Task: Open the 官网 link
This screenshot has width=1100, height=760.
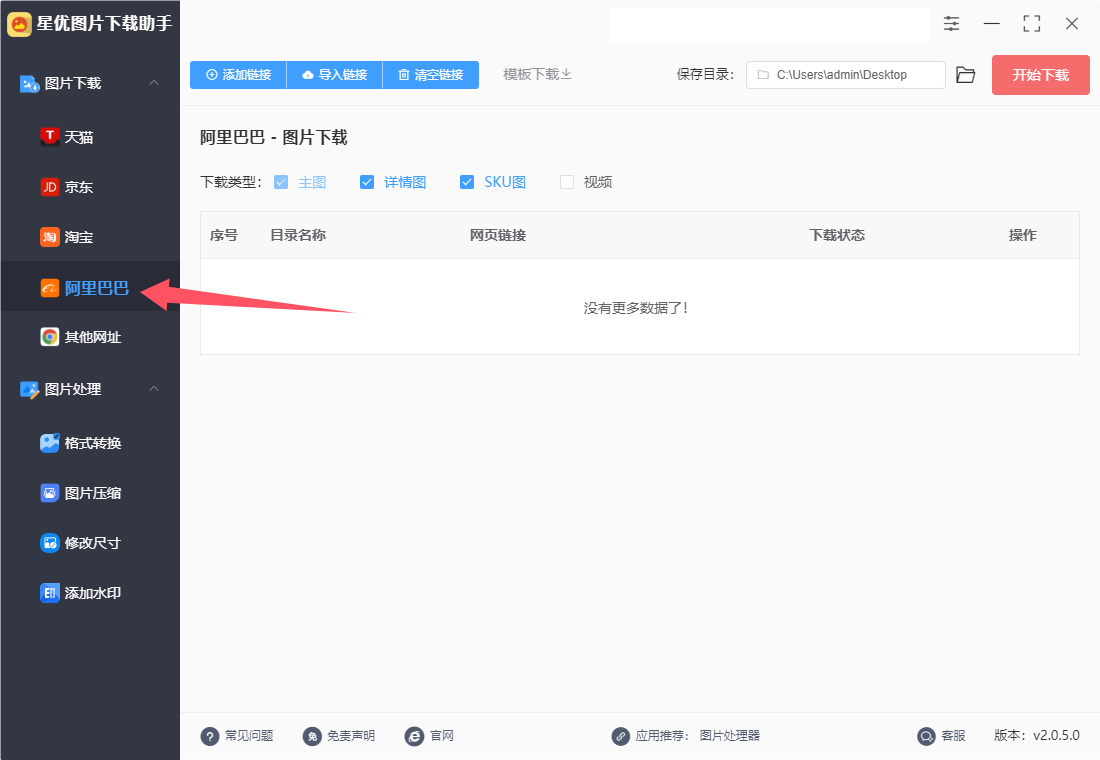Action: 429,735
